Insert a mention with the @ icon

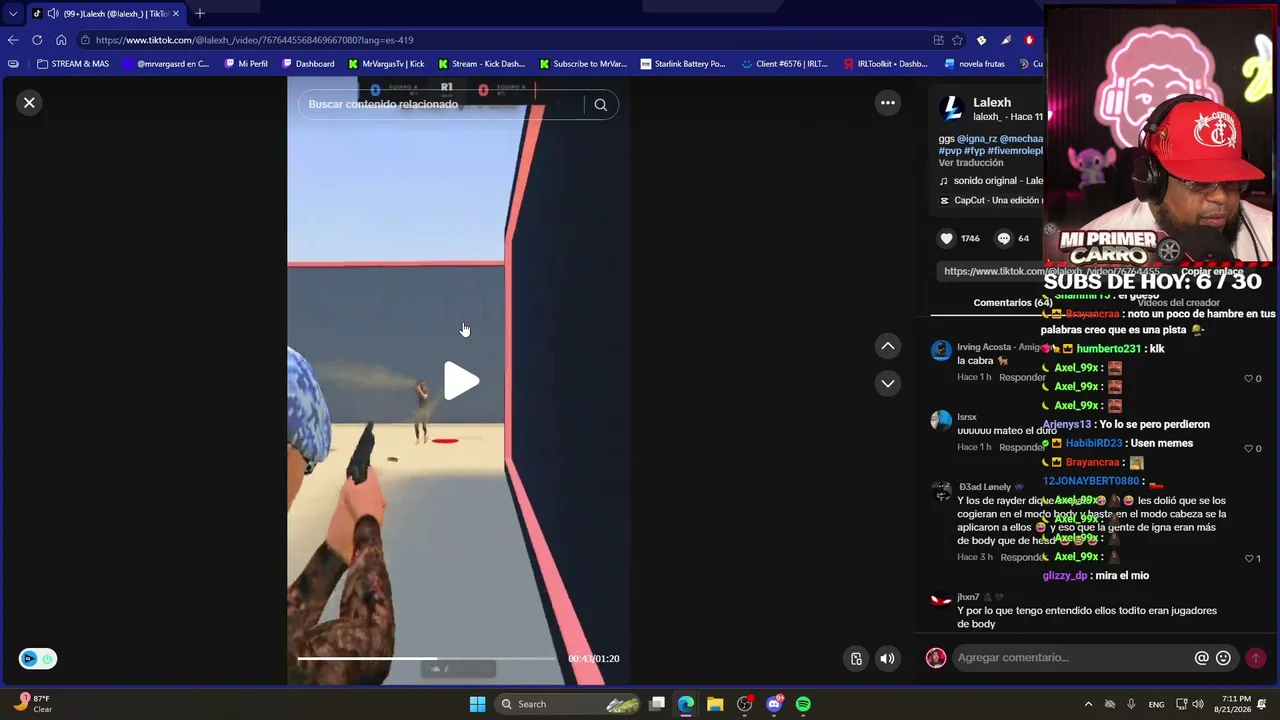tap(1202, 658)
